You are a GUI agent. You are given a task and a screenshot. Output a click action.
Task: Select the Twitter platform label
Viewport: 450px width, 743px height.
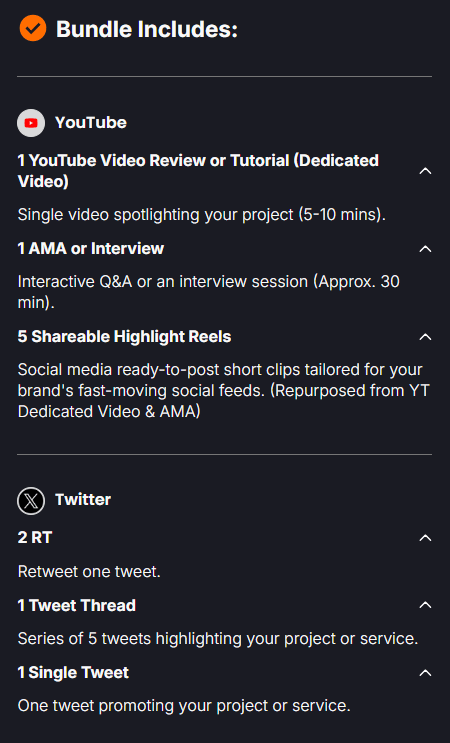point(83,499)
